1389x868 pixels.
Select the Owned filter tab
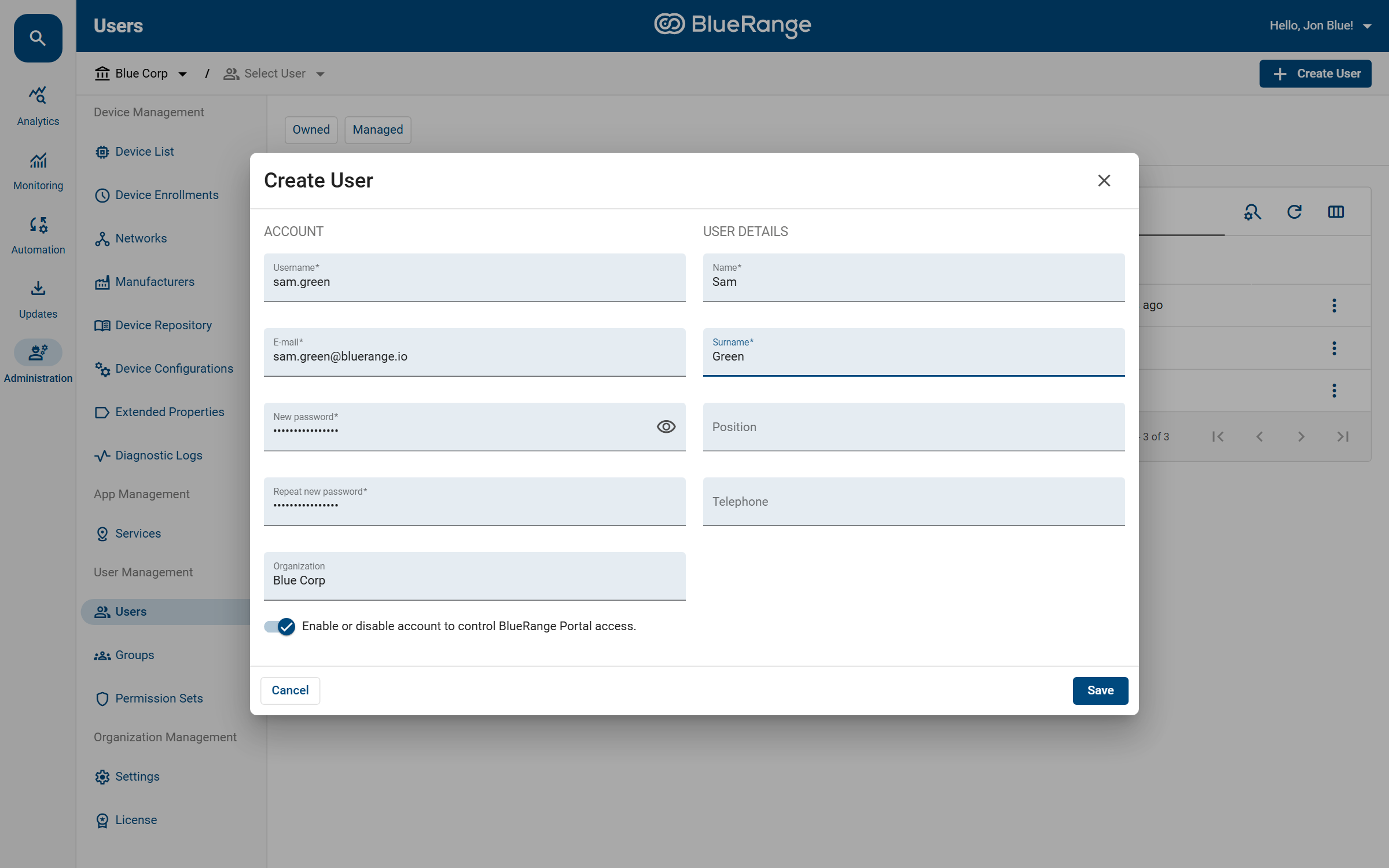pos(311,130)
